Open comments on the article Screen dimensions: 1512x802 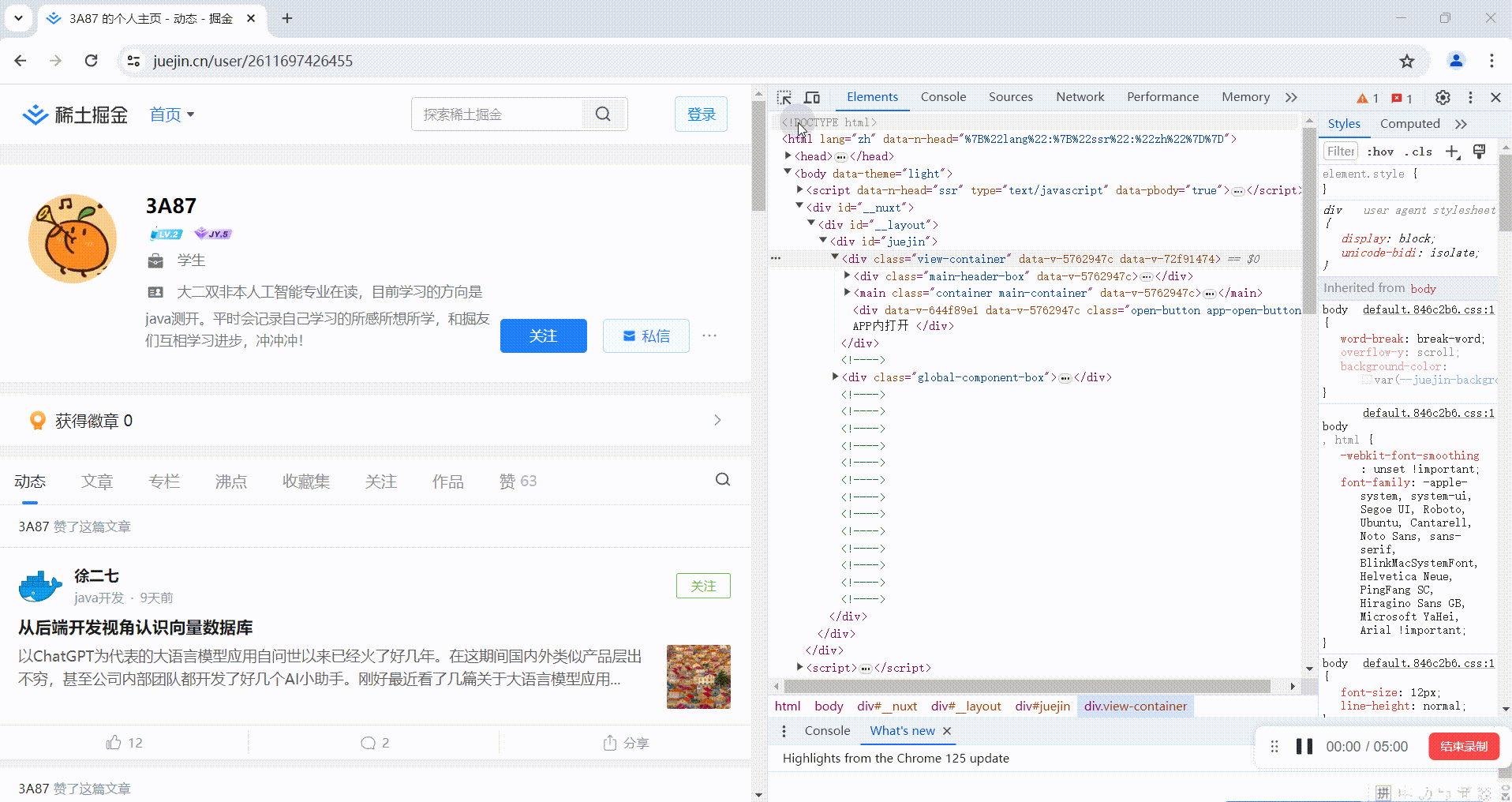coord(374,743)
